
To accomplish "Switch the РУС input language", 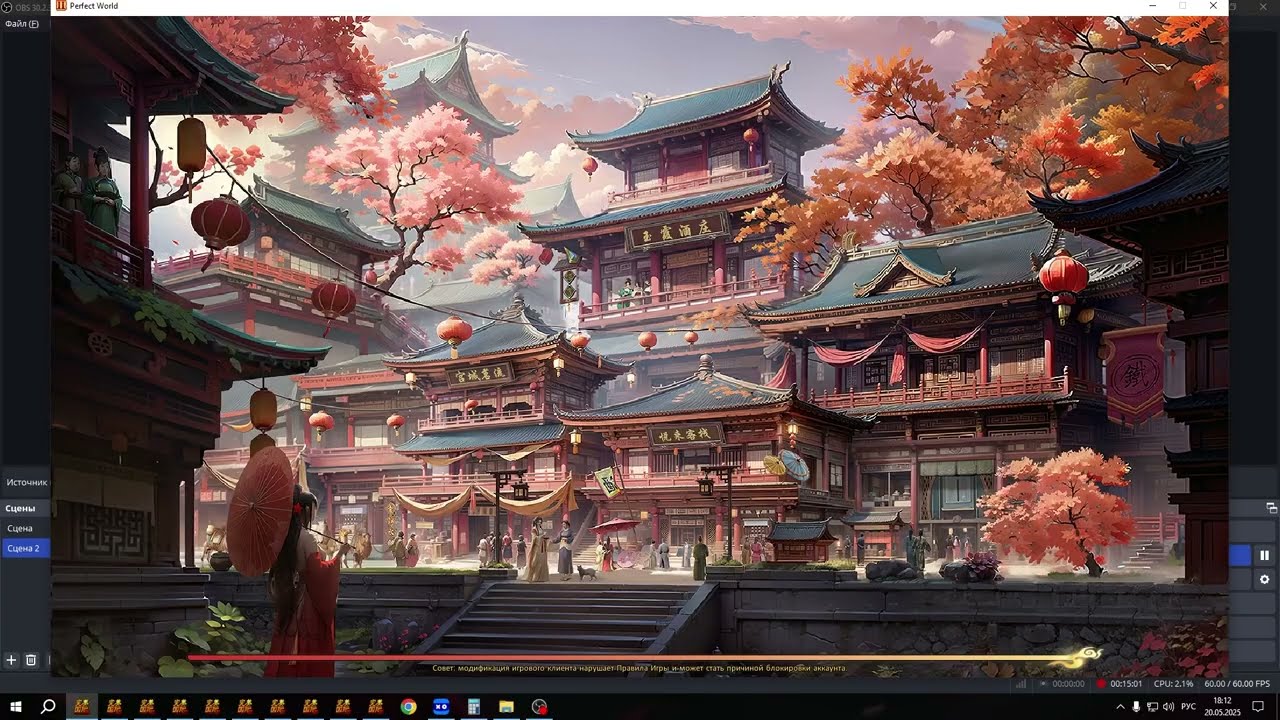I will tap(1190, 707).
